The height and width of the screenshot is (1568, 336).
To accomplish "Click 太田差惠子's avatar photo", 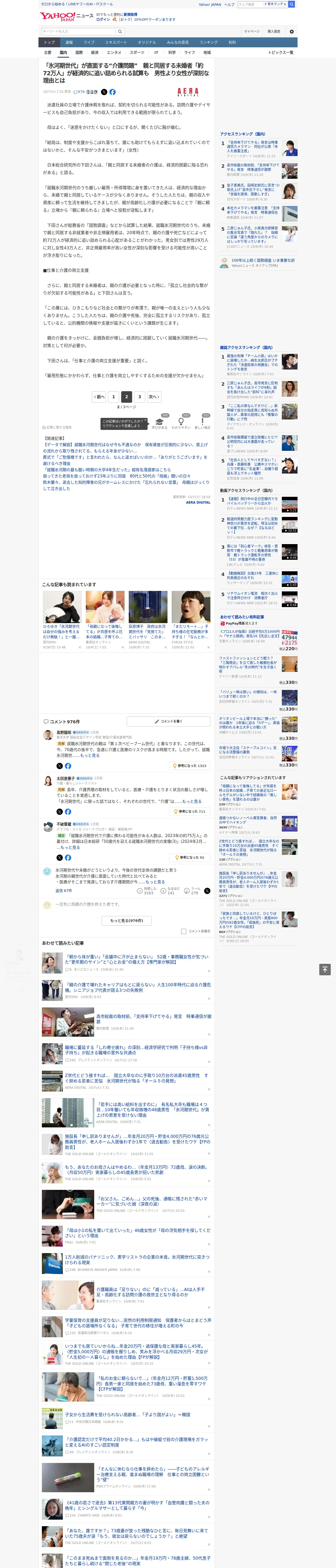I will (48, 780).
